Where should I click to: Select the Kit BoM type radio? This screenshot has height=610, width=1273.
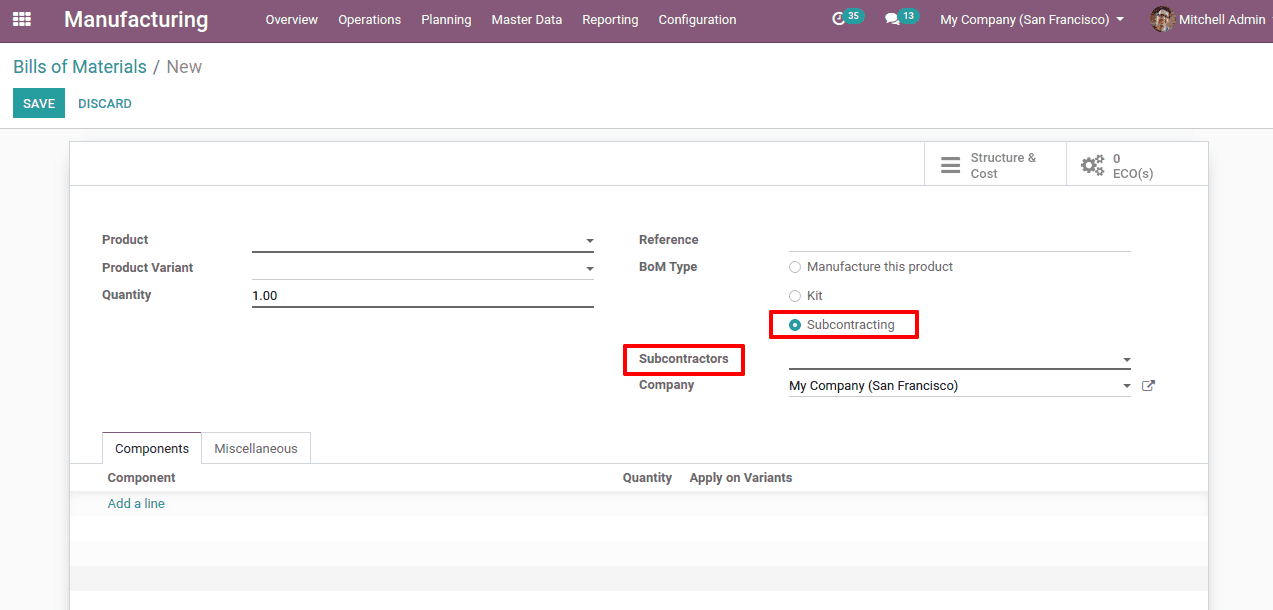[795, 296]
